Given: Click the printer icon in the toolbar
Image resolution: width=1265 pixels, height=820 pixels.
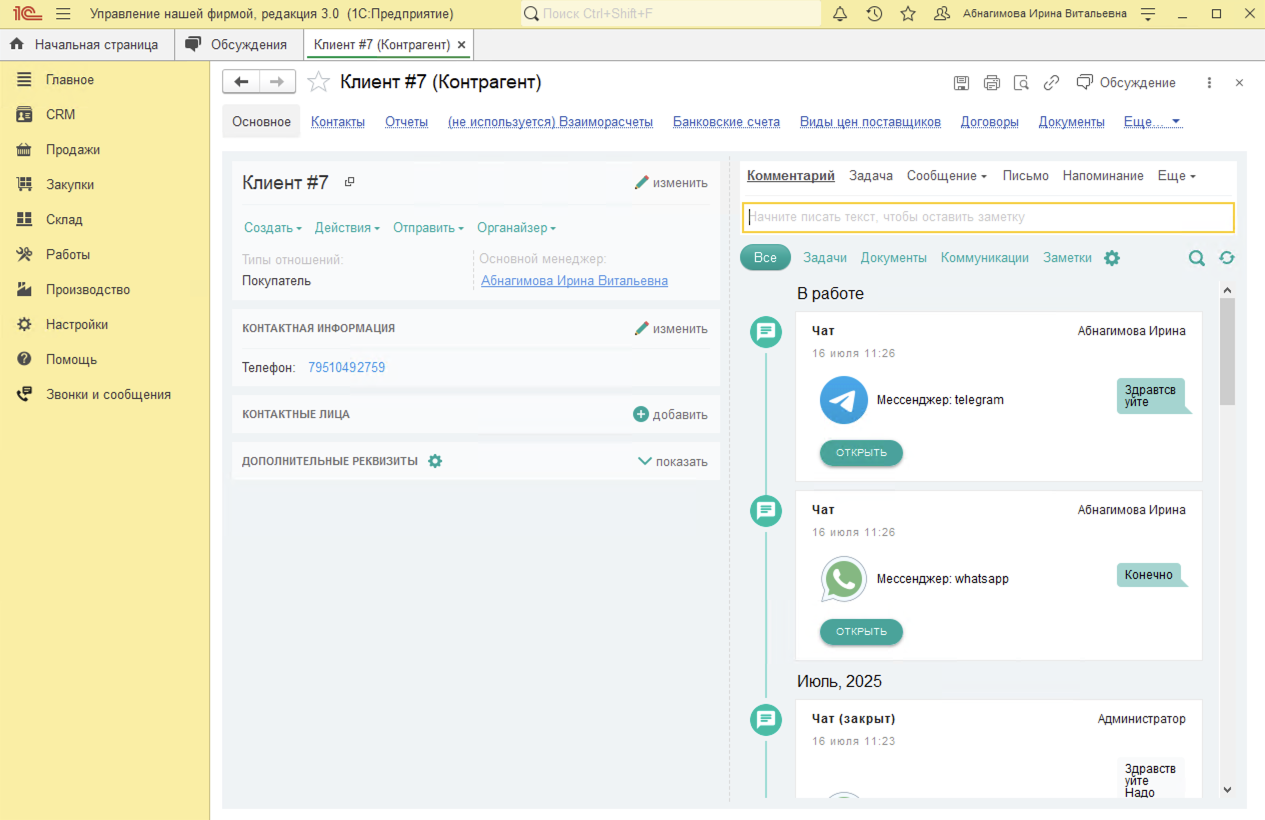Looking at the screenshot, I should (x=991, y=83).
